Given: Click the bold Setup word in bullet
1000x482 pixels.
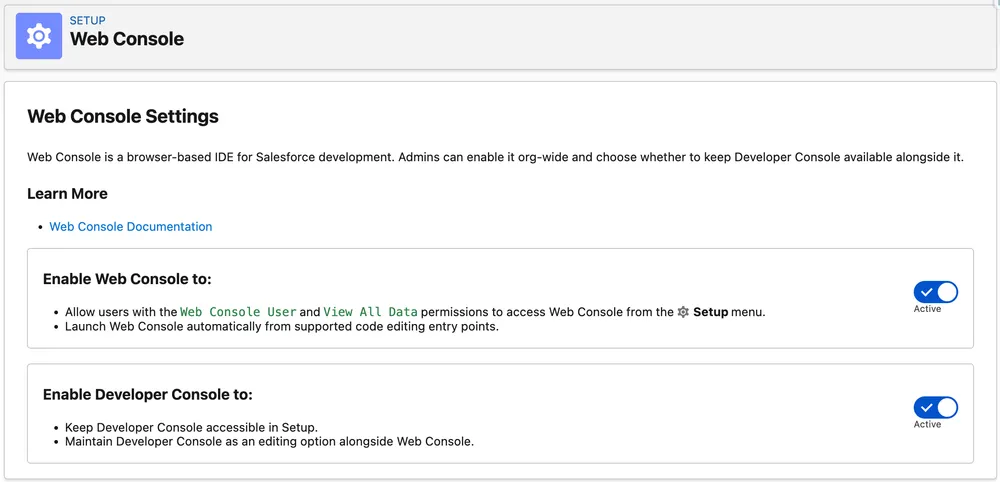Looking at the screenshot, I should 710,312.
